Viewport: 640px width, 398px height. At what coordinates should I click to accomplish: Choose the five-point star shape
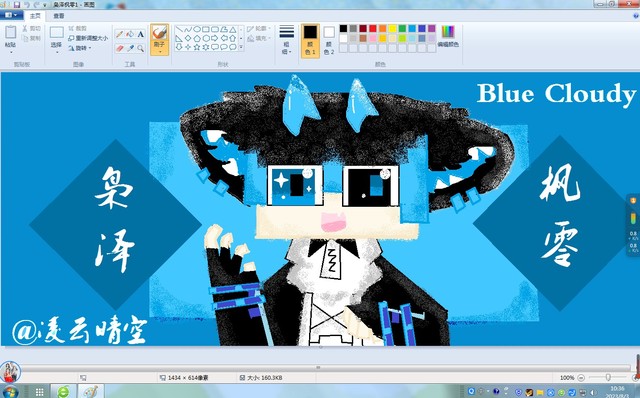point(197,47)
